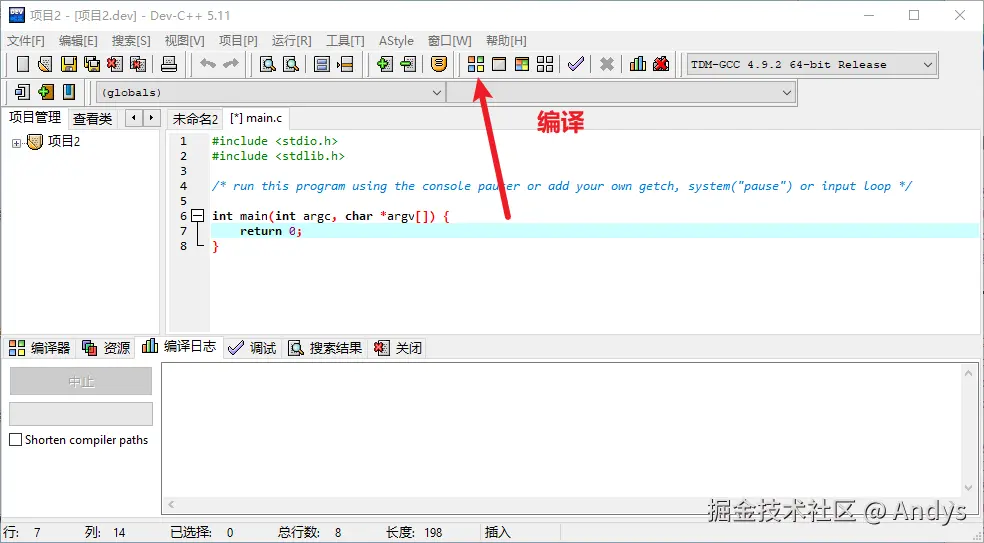The width and height of the screenshot is (984, 543).
Task: Click the Save All files icon
Action: 92,64
